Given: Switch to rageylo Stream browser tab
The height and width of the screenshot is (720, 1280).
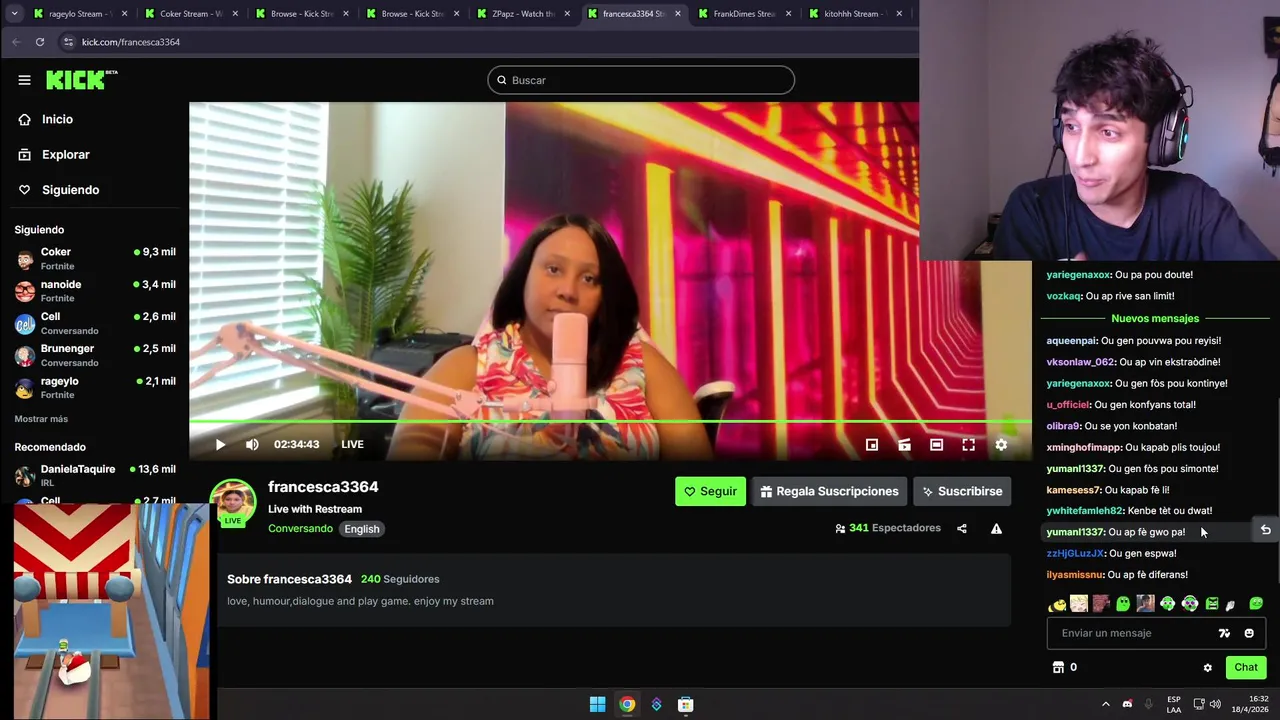Looking at the screenshot, I should 78,14.
